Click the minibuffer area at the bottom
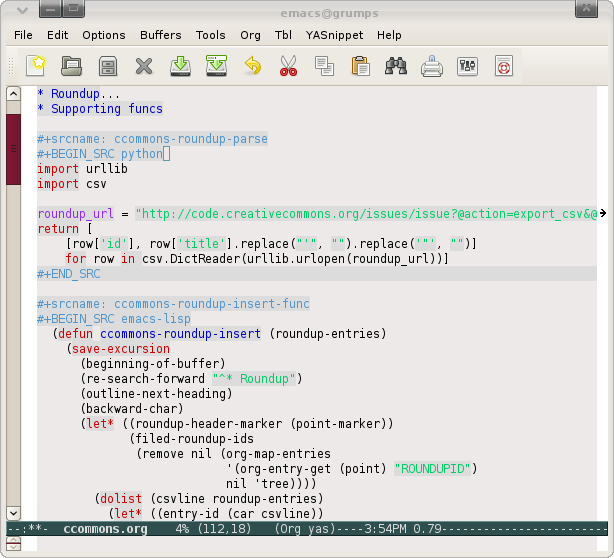The image size is (614, 558). point(317,544)
